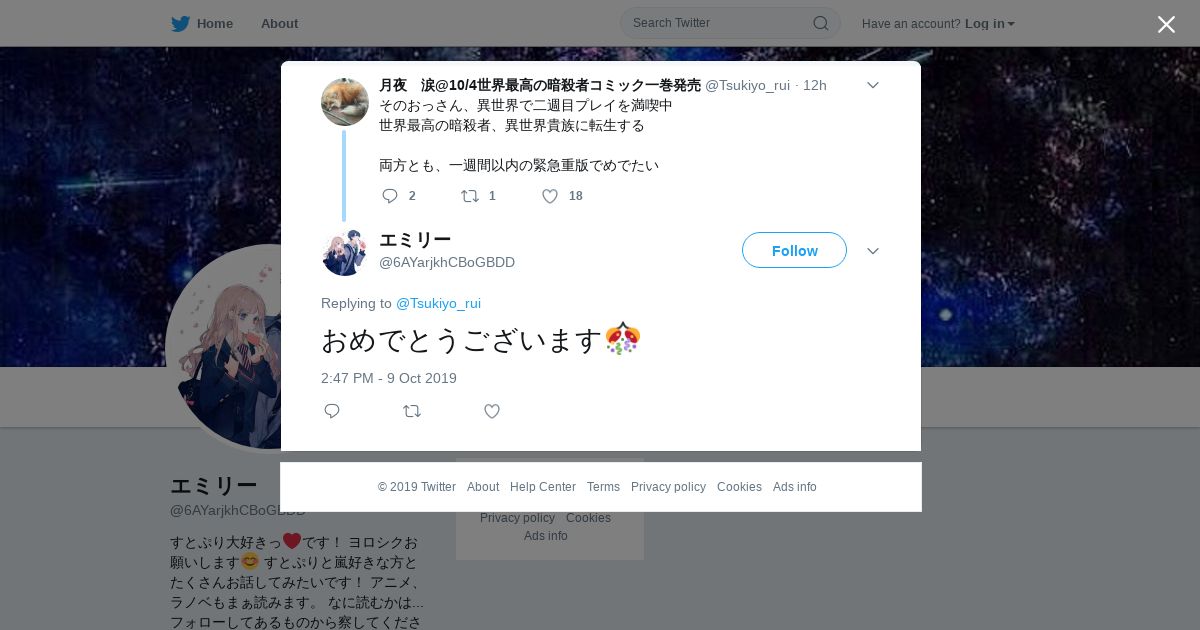Click the Twitter bird logo icon
The height and width of the screenshot is (630, 1200).
pos(180,24)
